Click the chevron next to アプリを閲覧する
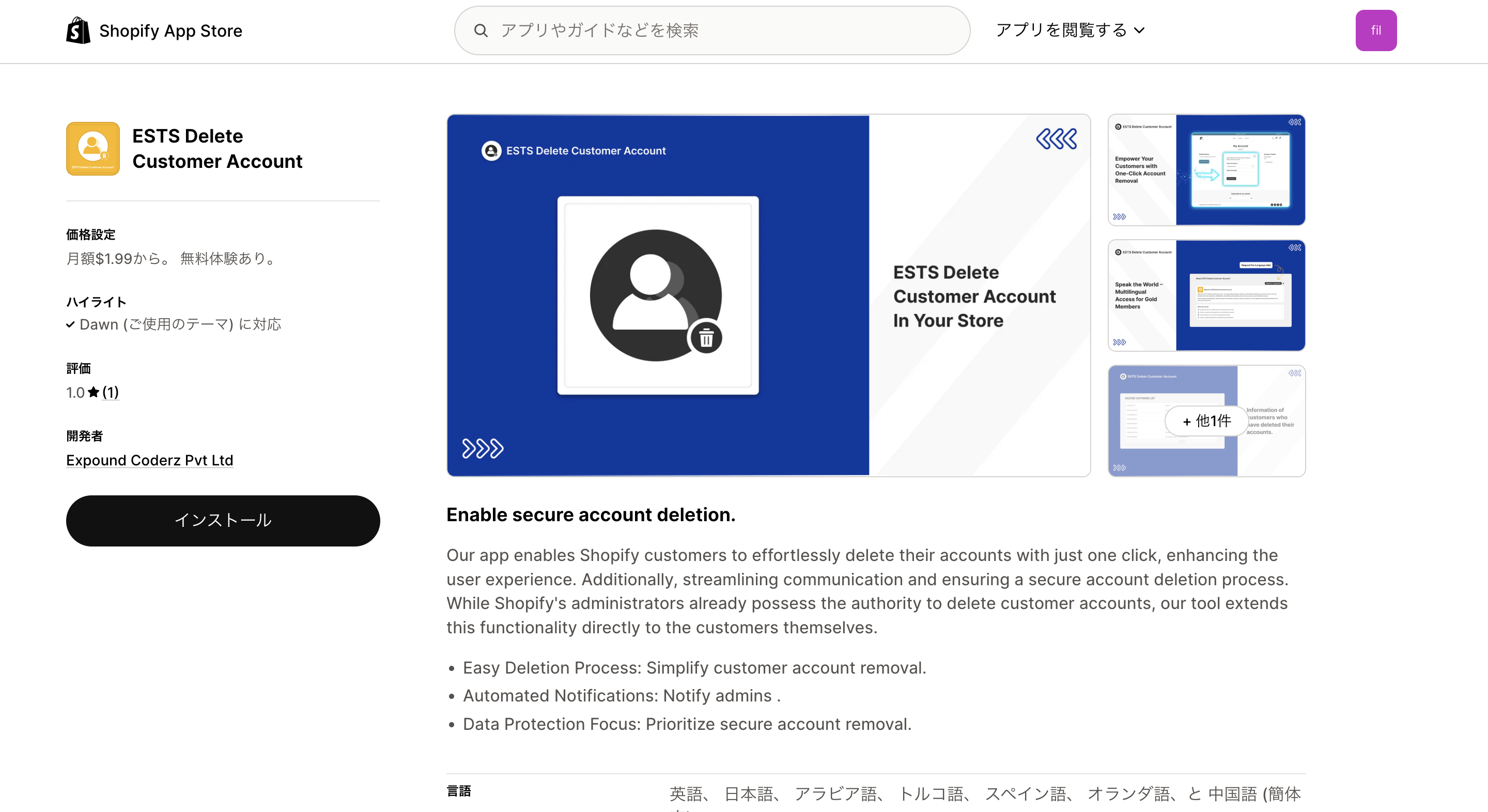Image resolution: width=1488 pixels, height=812 pixels. click(x=1139, y=30)
